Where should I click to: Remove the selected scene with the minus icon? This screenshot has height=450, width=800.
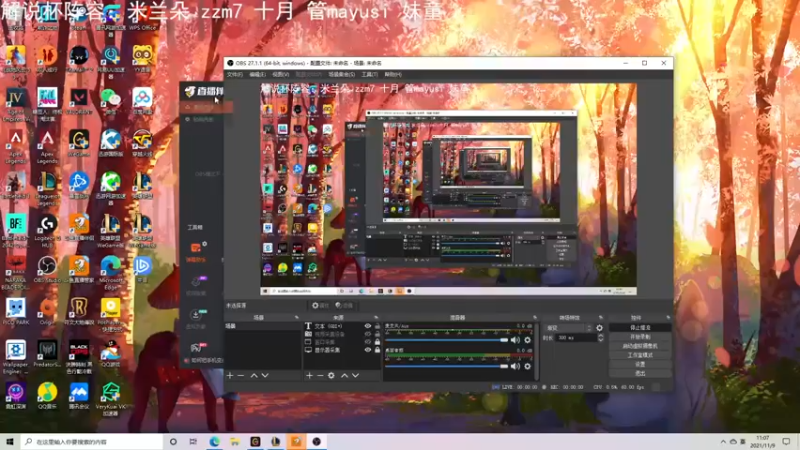coord(241,376)
